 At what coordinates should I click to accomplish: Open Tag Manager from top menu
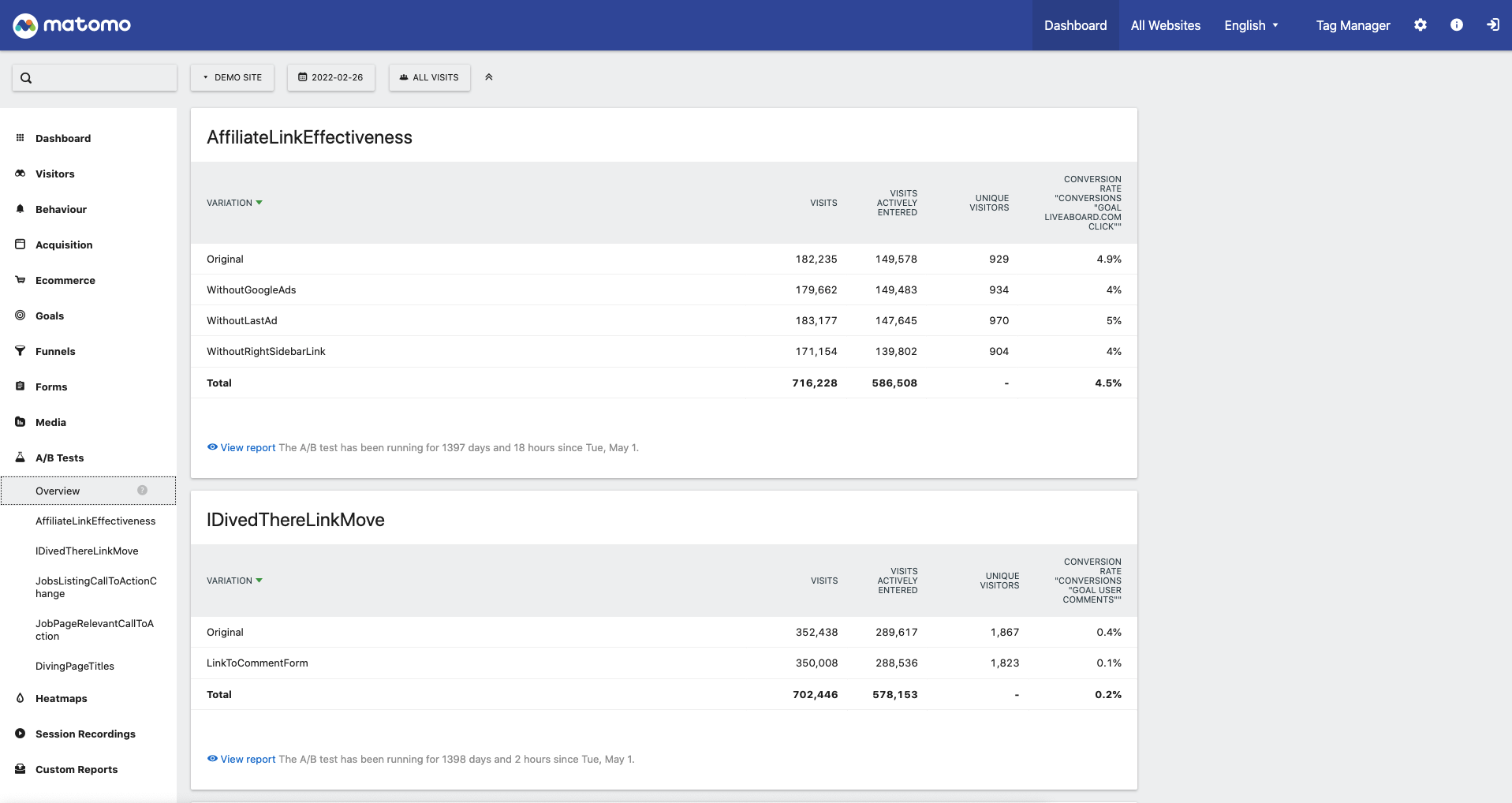[1353, 25]
